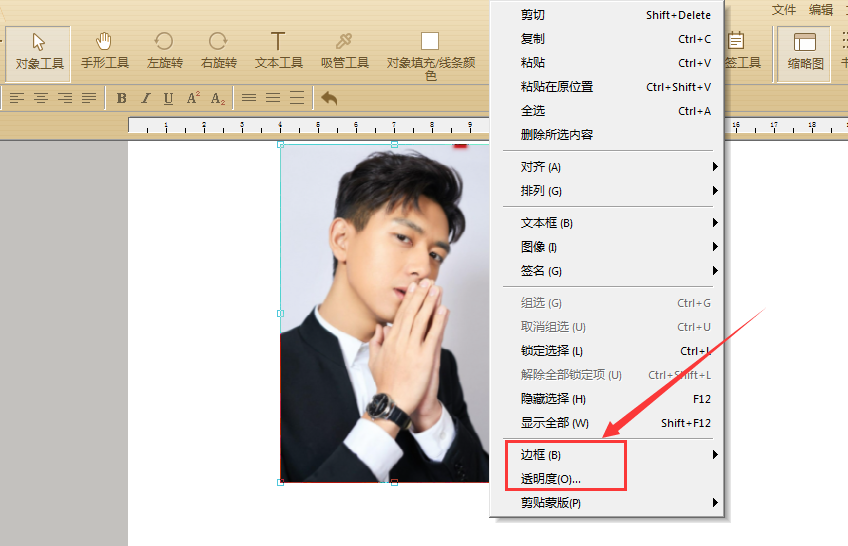Choose 锁定选择 (L) menu entry
Viewport: 848px width, 546px height.
pyautogui.click(x=607, y=351)
